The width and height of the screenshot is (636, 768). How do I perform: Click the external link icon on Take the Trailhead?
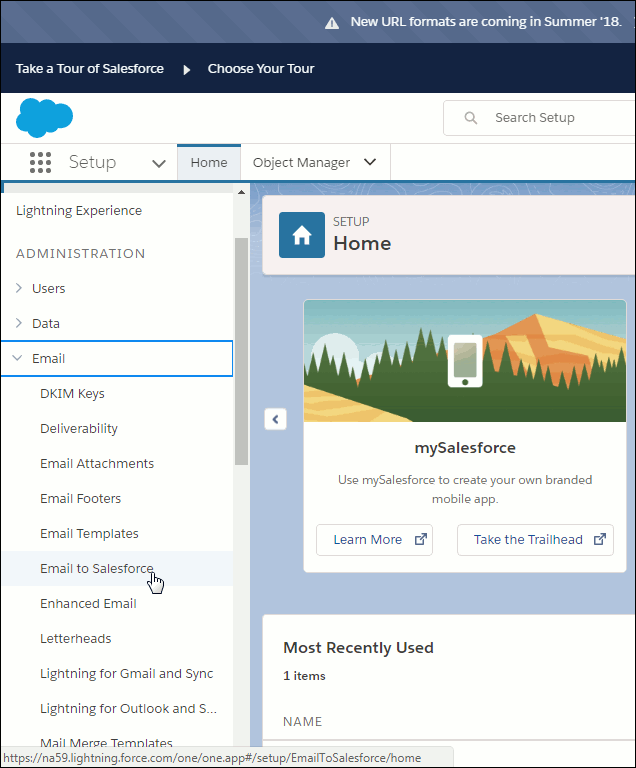point(600,539)
